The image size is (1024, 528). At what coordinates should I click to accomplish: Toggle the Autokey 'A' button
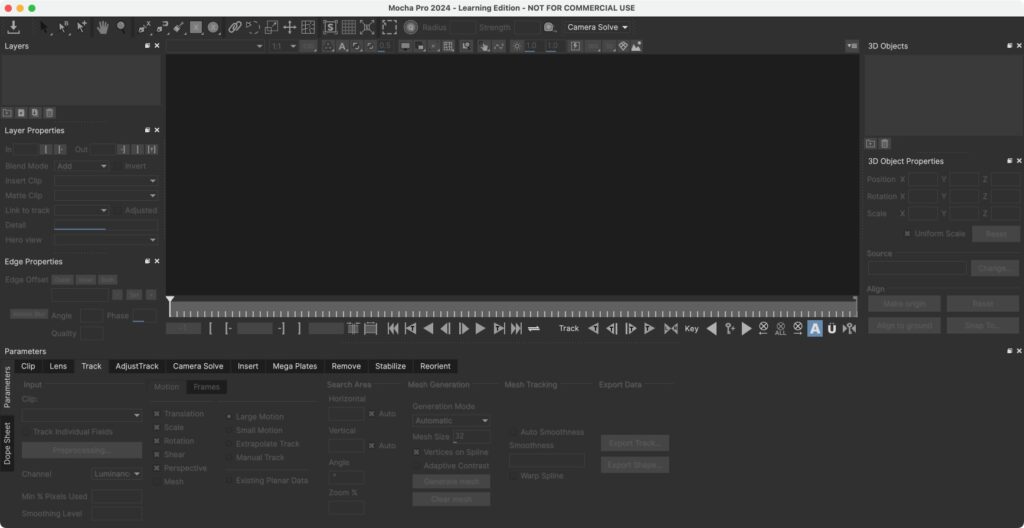tap(815, 329)
